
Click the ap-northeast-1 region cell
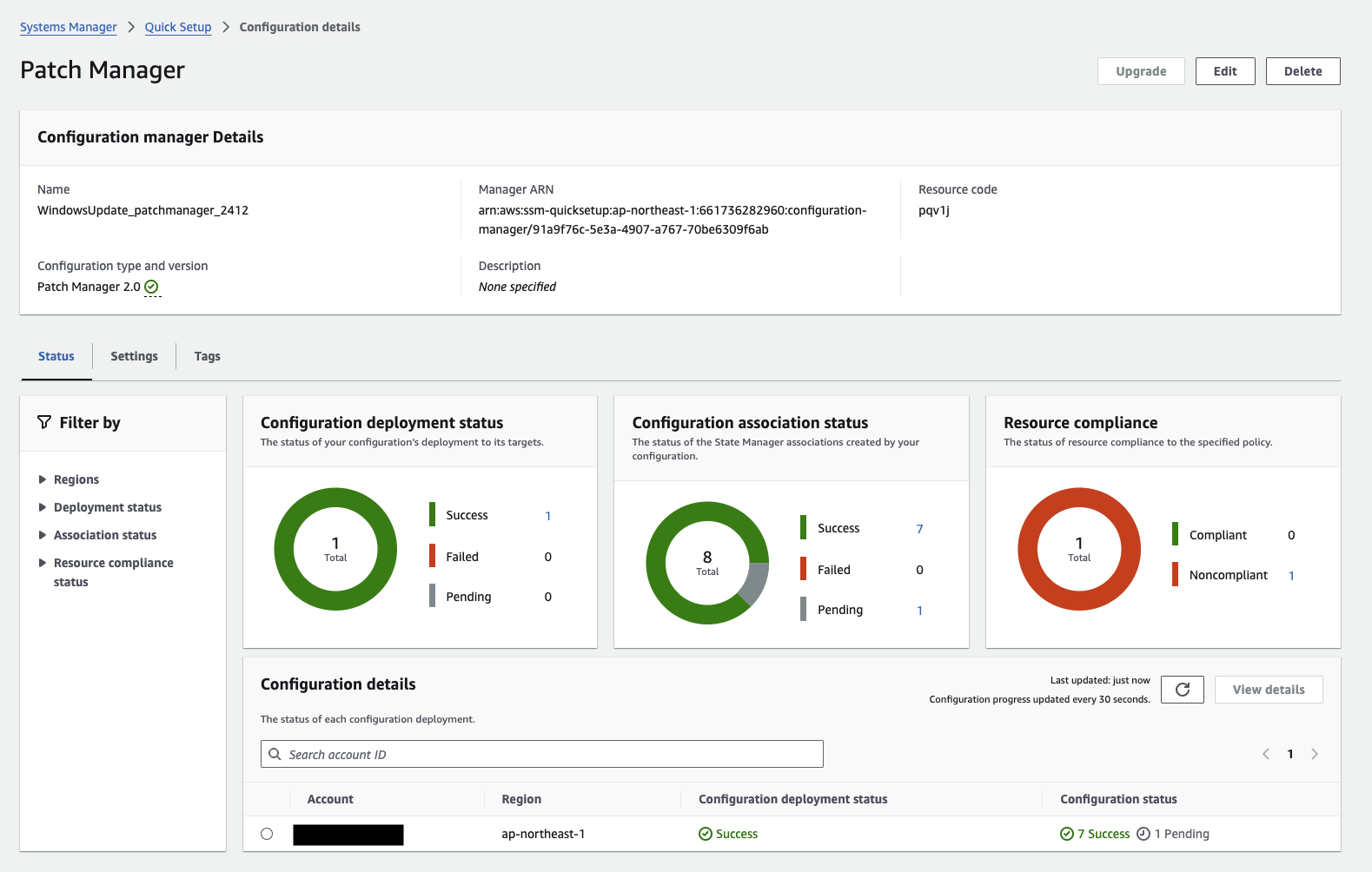pos(543,834)
